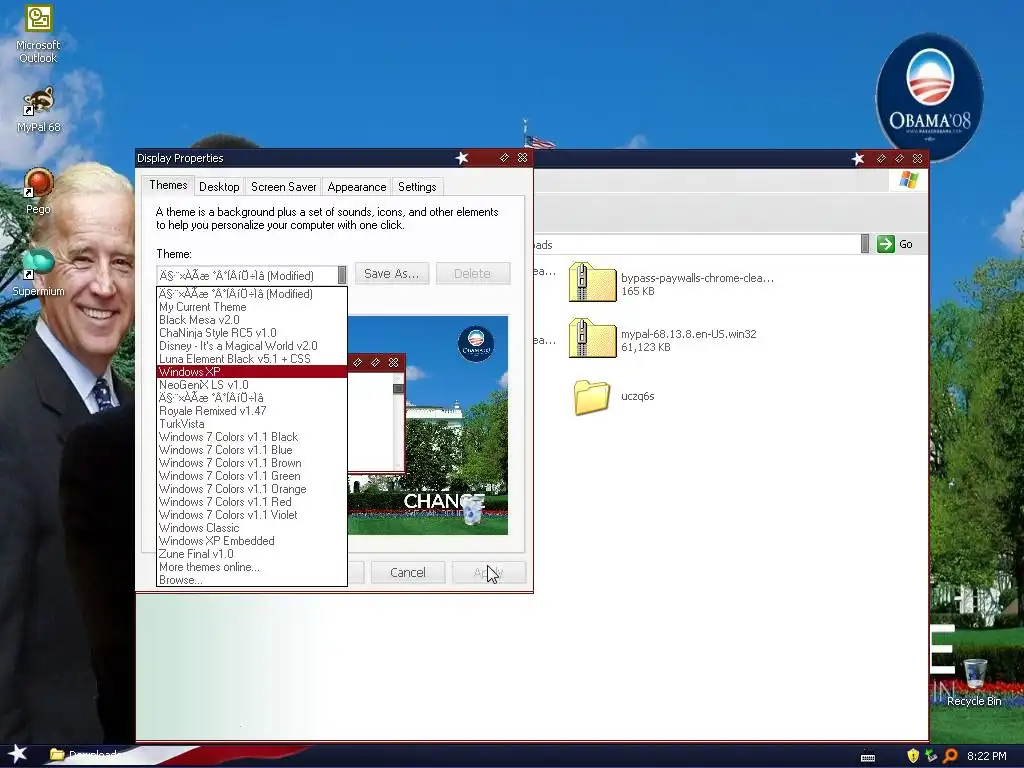The width and height of the screenshot is (1024, 768).
Task: Click the Windows flag logo in Explorer
Action: pyautogui.click(x=908, y=180)
